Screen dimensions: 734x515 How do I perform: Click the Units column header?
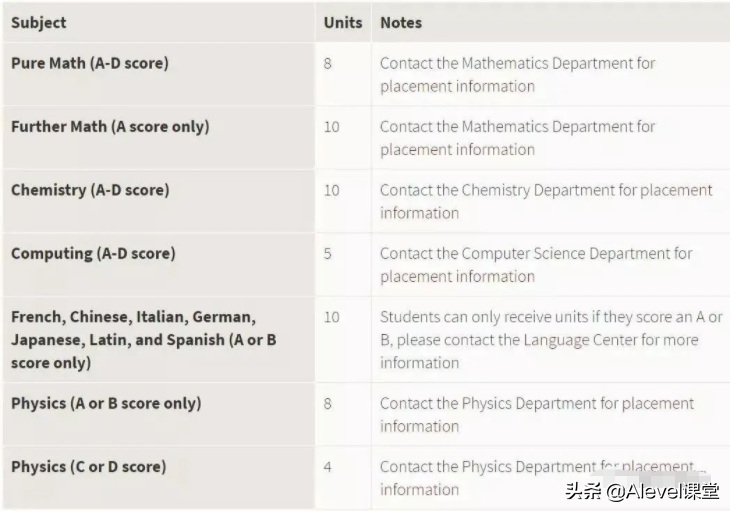343,22
